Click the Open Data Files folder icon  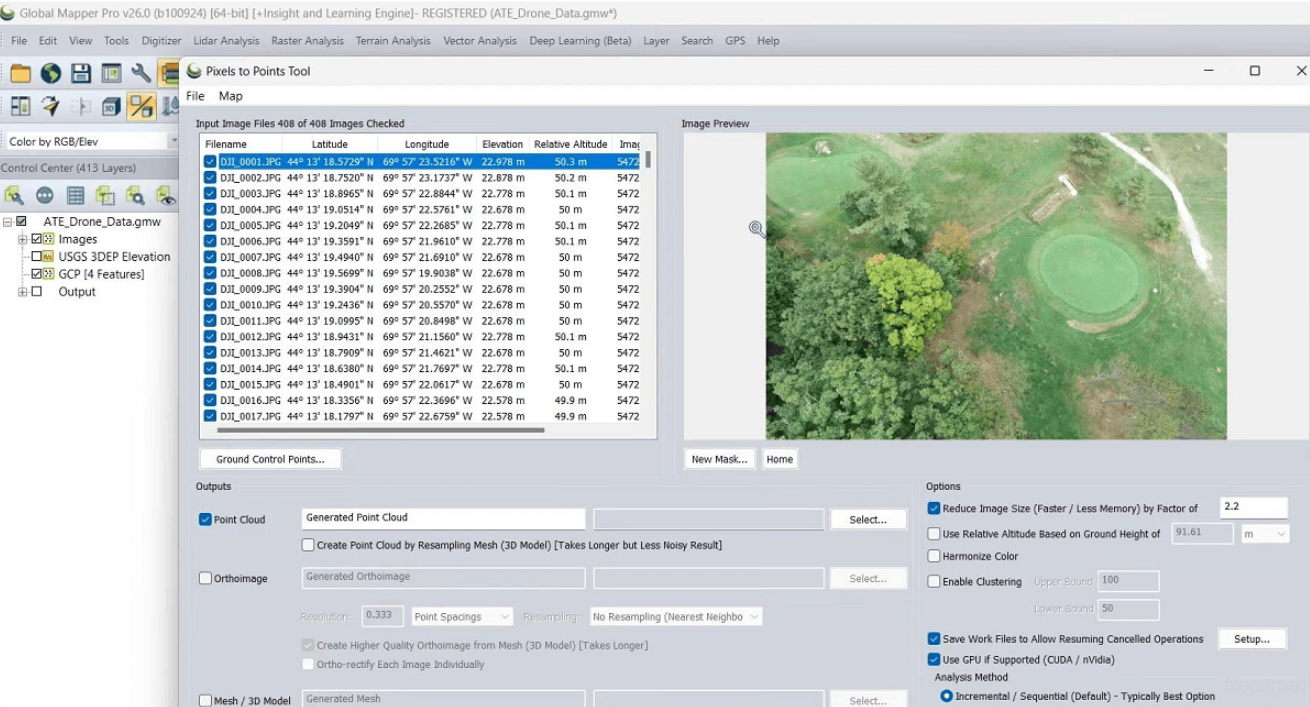[21, 73]
